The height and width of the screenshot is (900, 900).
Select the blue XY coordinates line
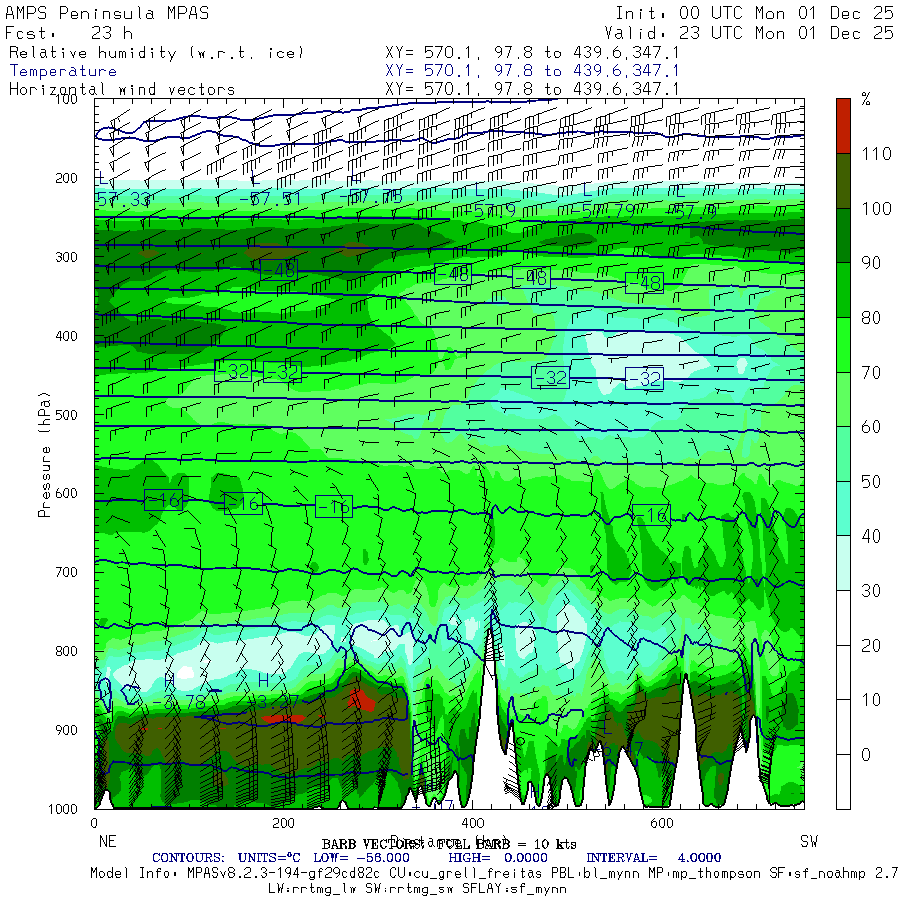[532, 71]
